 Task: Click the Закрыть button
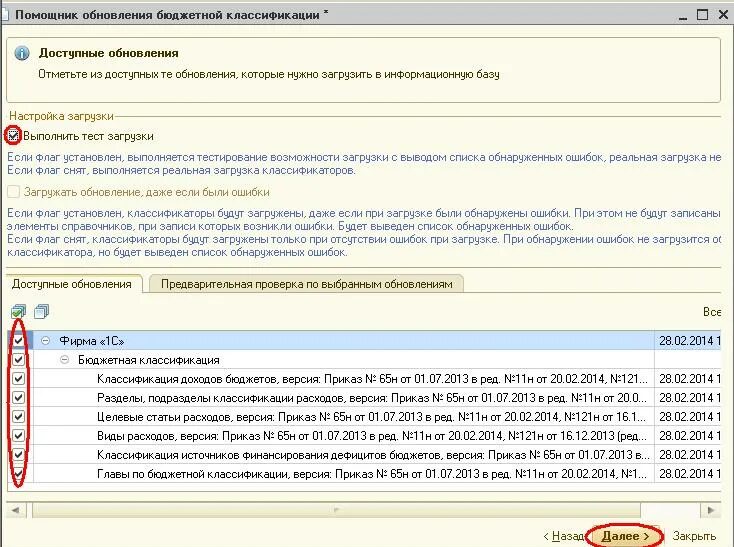click(694, 536)
